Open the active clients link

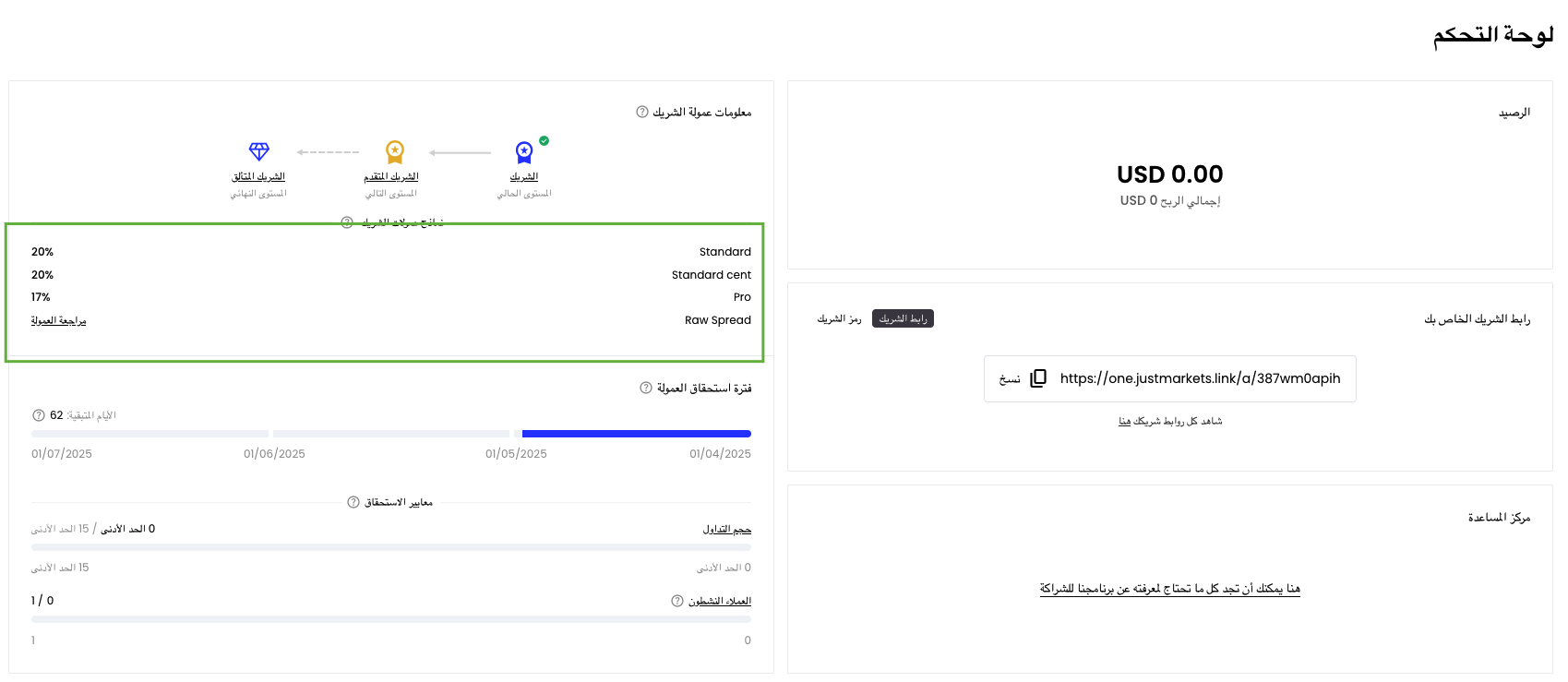pyautogui.click(x=720, y=601)
